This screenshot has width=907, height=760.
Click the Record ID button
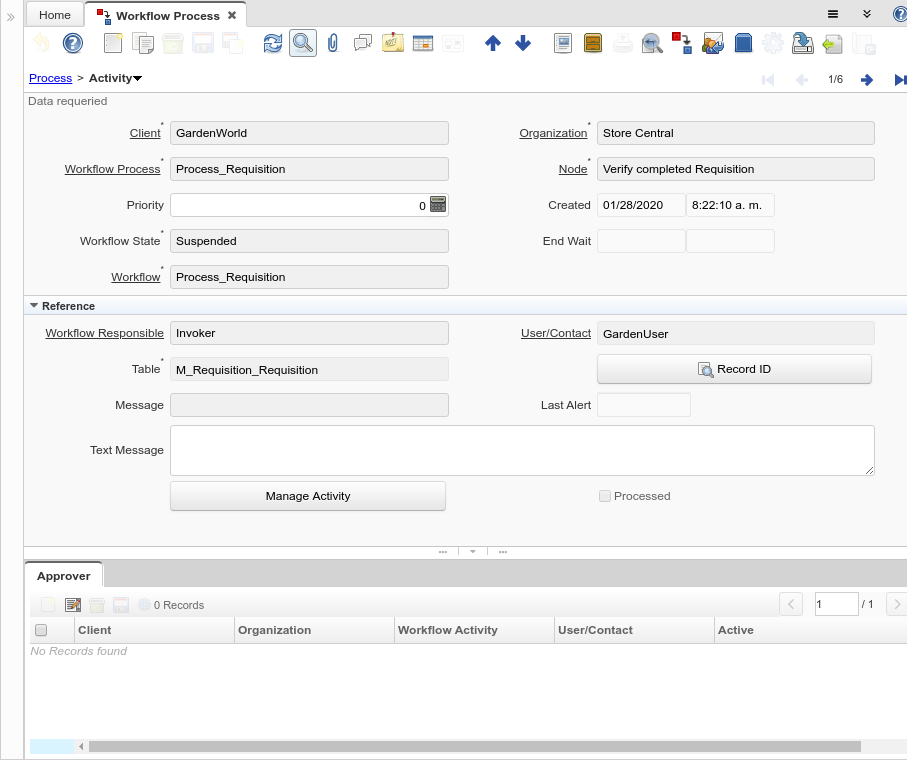[x=734, y=369]
